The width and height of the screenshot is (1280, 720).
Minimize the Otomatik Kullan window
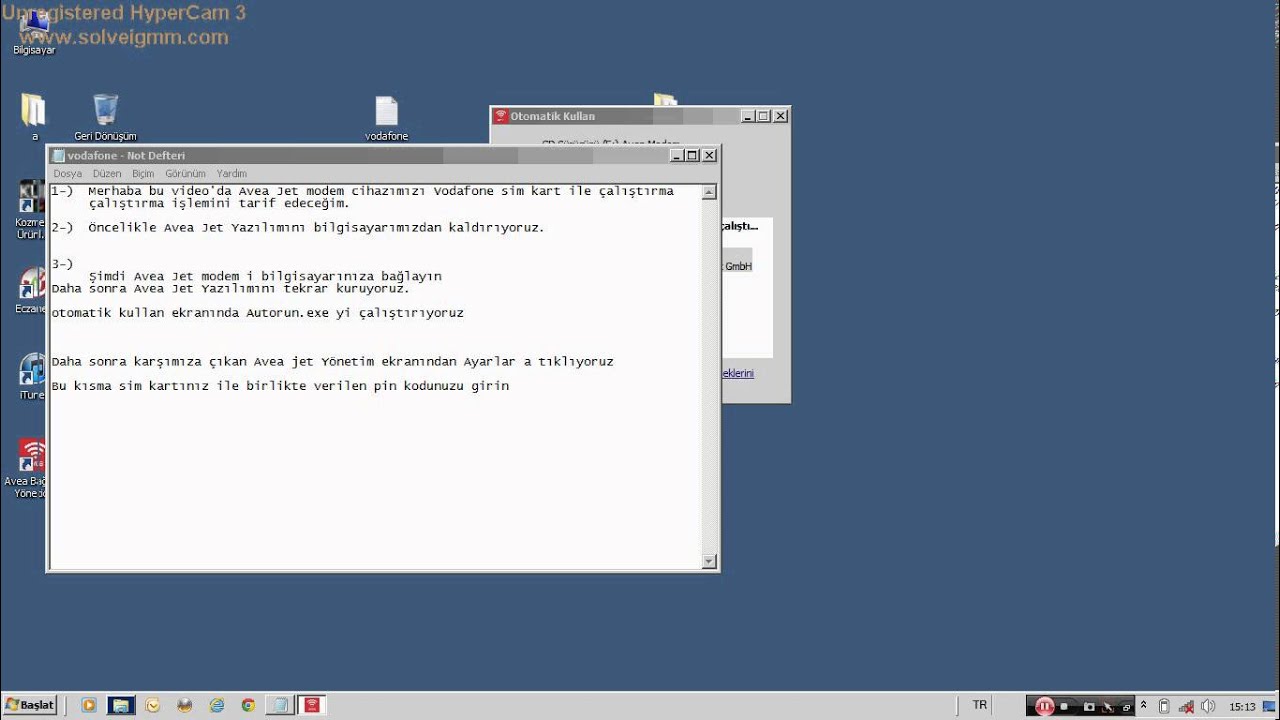(x=748, y=116)
